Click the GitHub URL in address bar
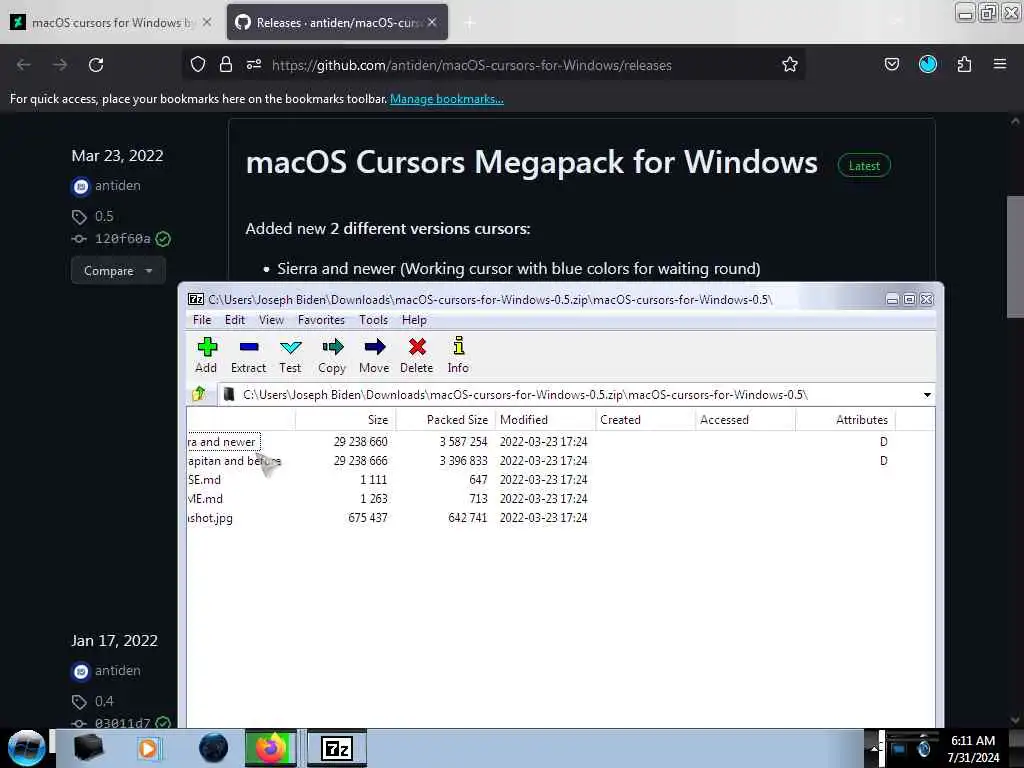This screenshot has height=768, width=1024. pos(472,65)
